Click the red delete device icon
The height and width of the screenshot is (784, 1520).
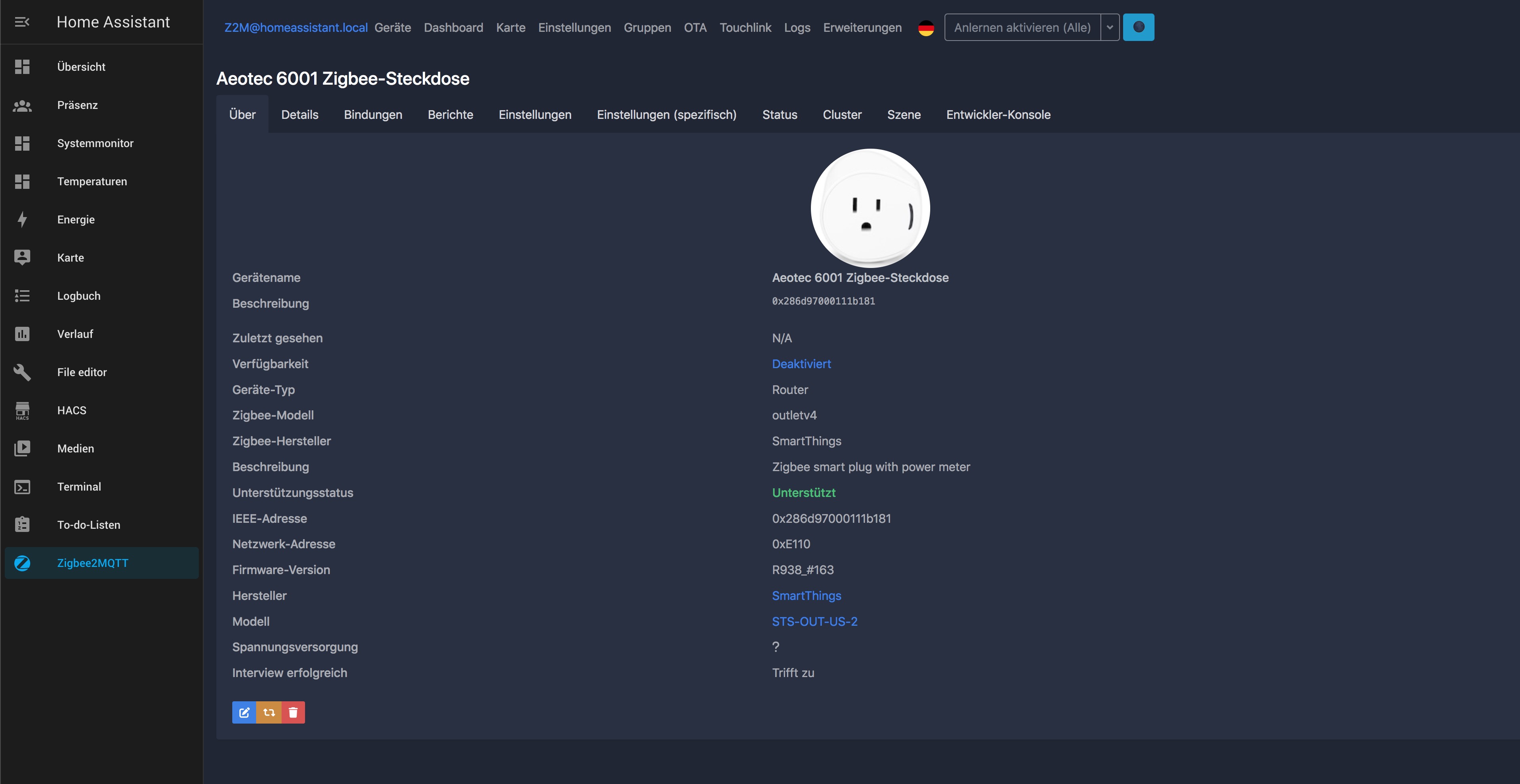[x=293, y=712]
